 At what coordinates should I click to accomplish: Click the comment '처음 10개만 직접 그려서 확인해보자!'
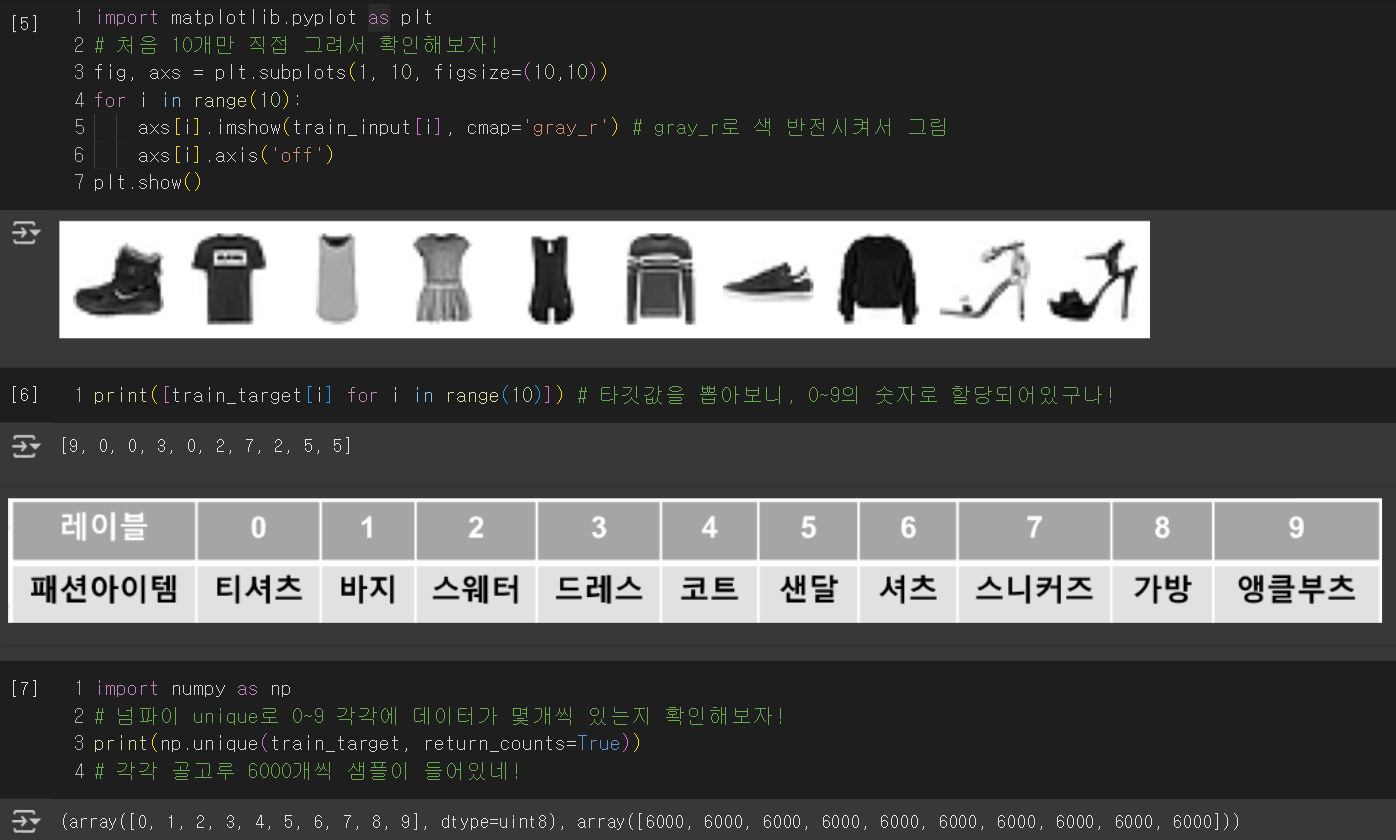296,45
